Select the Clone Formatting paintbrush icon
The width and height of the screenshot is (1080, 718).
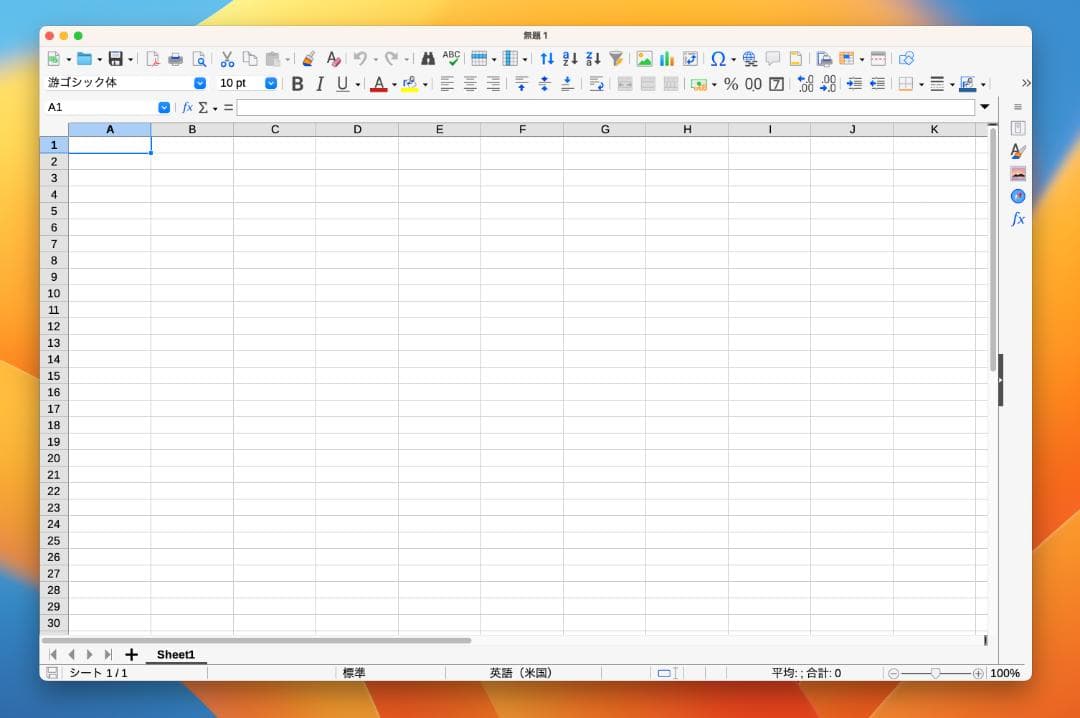308,59
